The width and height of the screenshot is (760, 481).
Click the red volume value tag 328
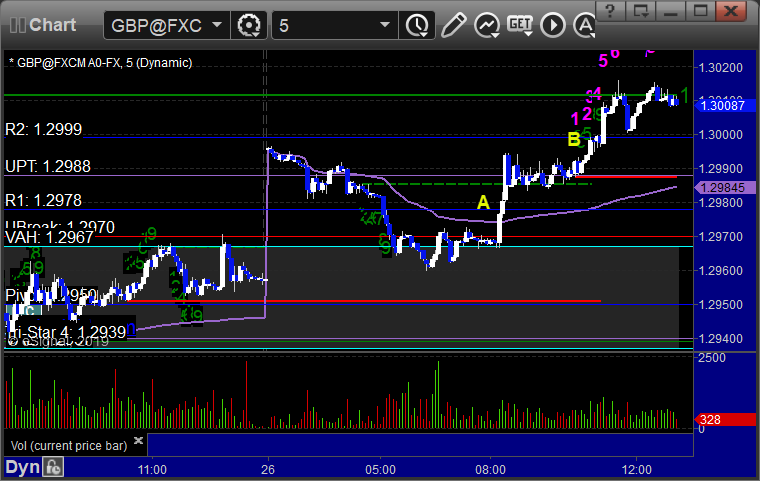(725, 419)
